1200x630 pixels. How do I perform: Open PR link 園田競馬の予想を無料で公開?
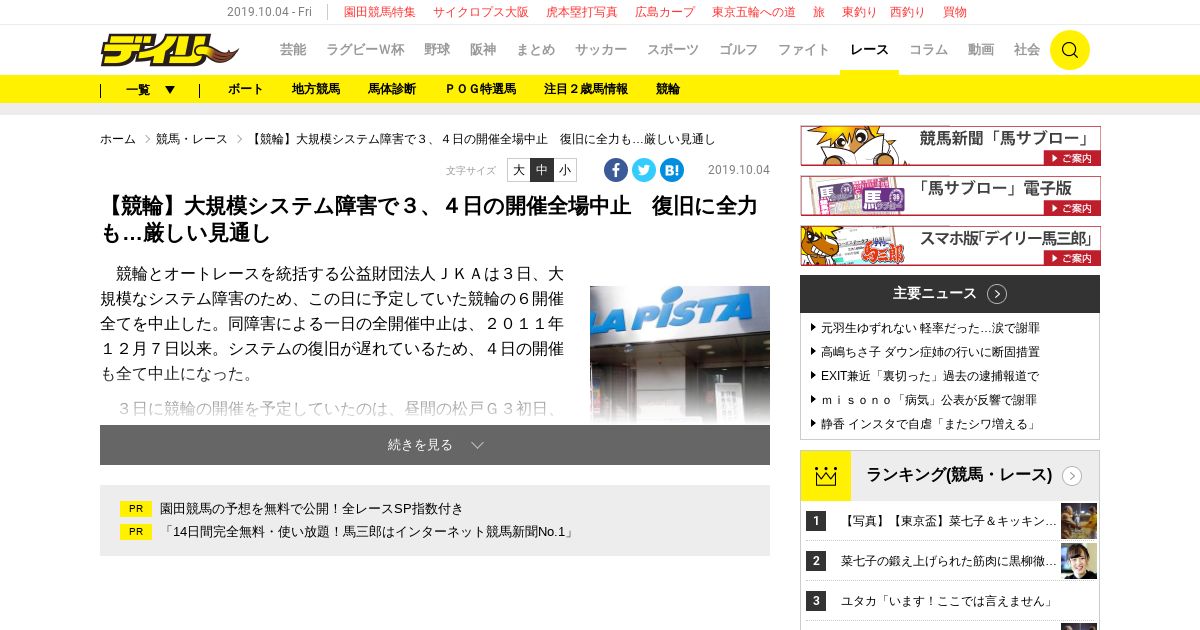[312, 509]
